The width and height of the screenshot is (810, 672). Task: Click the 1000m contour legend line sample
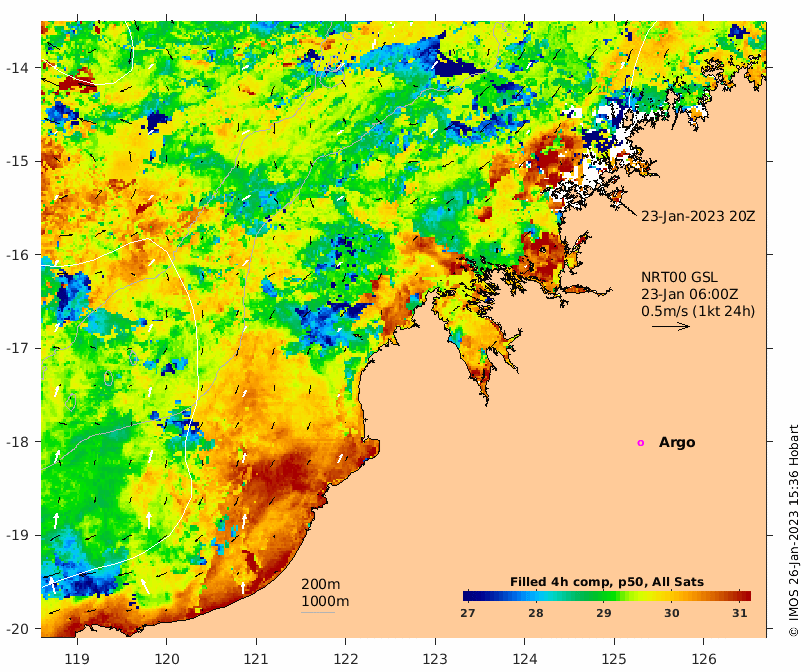[x=318, y=613]
